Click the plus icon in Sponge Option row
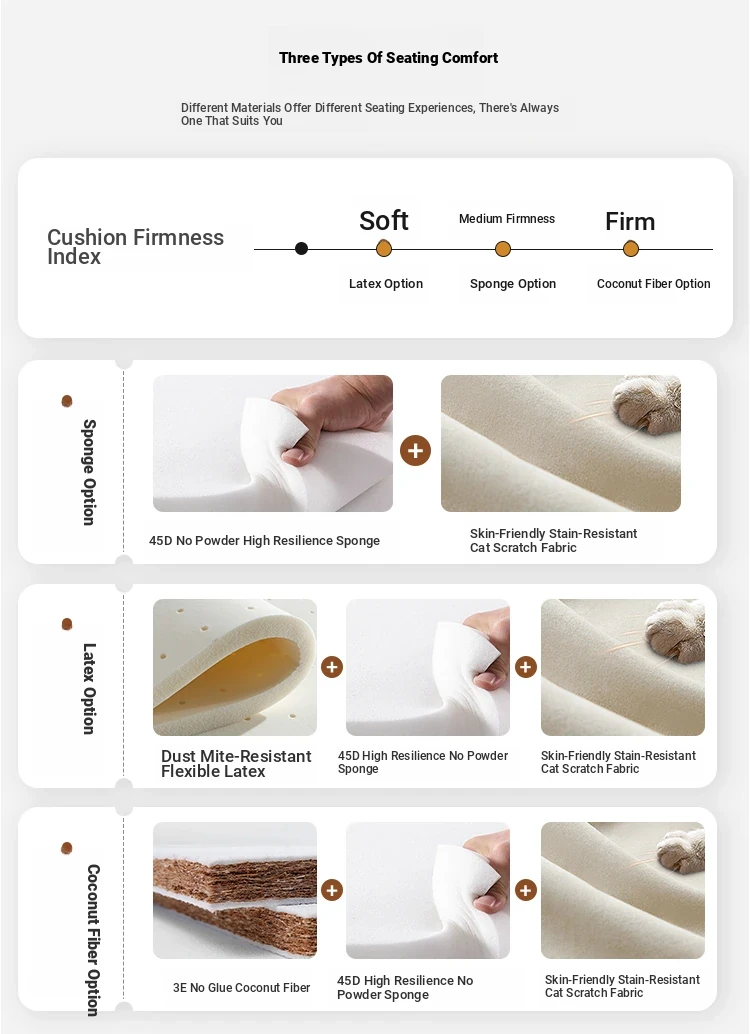750x1034 pixels. click(416, 450)
